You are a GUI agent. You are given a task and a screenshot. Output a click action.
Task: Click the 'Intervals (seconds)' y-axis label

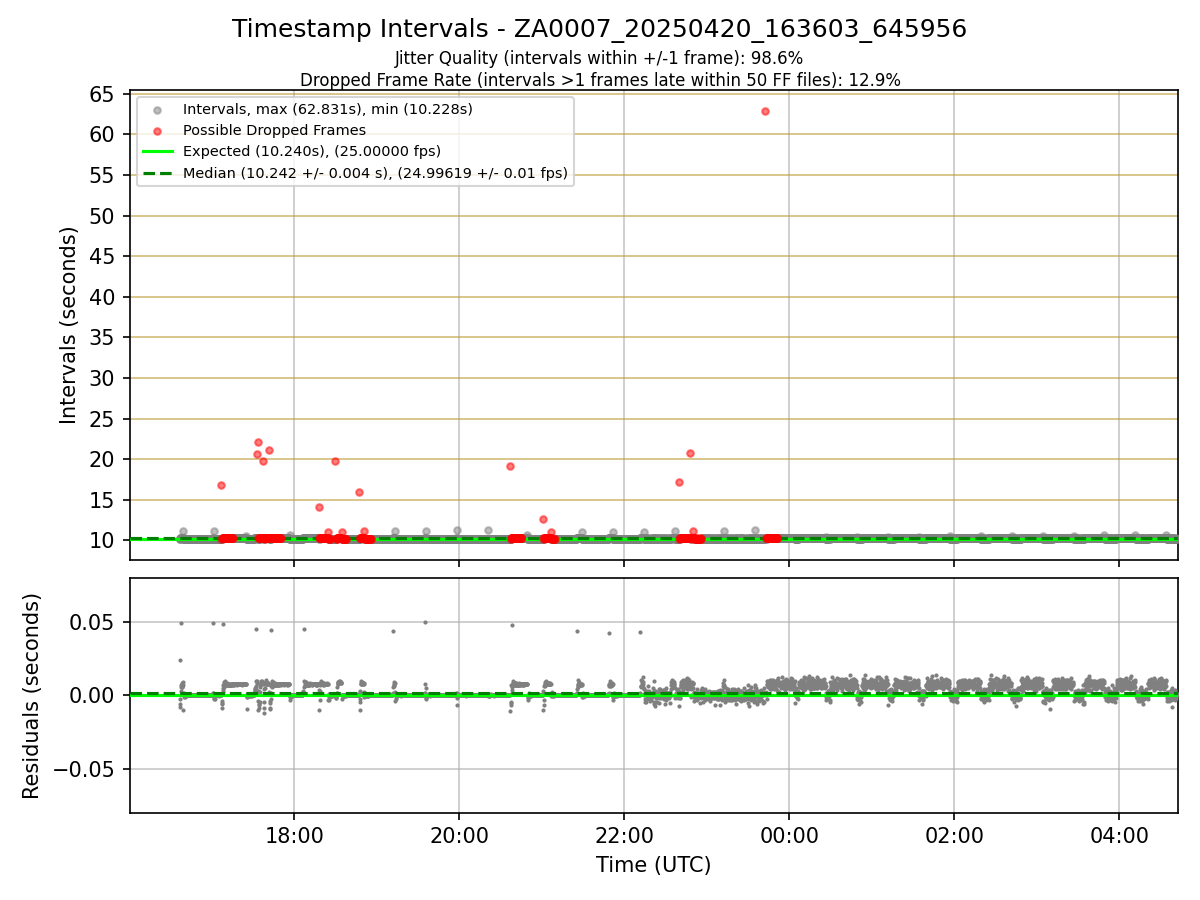pyautogui.click(x=68, y=325)
